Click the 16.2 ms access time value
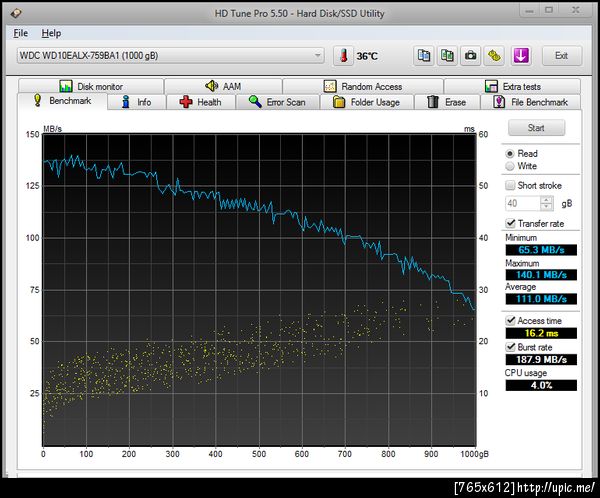Viewport: 600px width, 498px height. 541,333
